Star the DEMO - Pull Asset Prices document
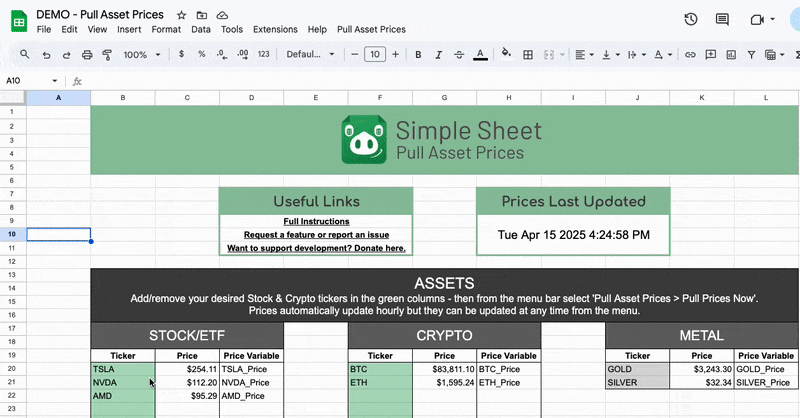Viewport: 800px width, 418px height. [181, 15]
